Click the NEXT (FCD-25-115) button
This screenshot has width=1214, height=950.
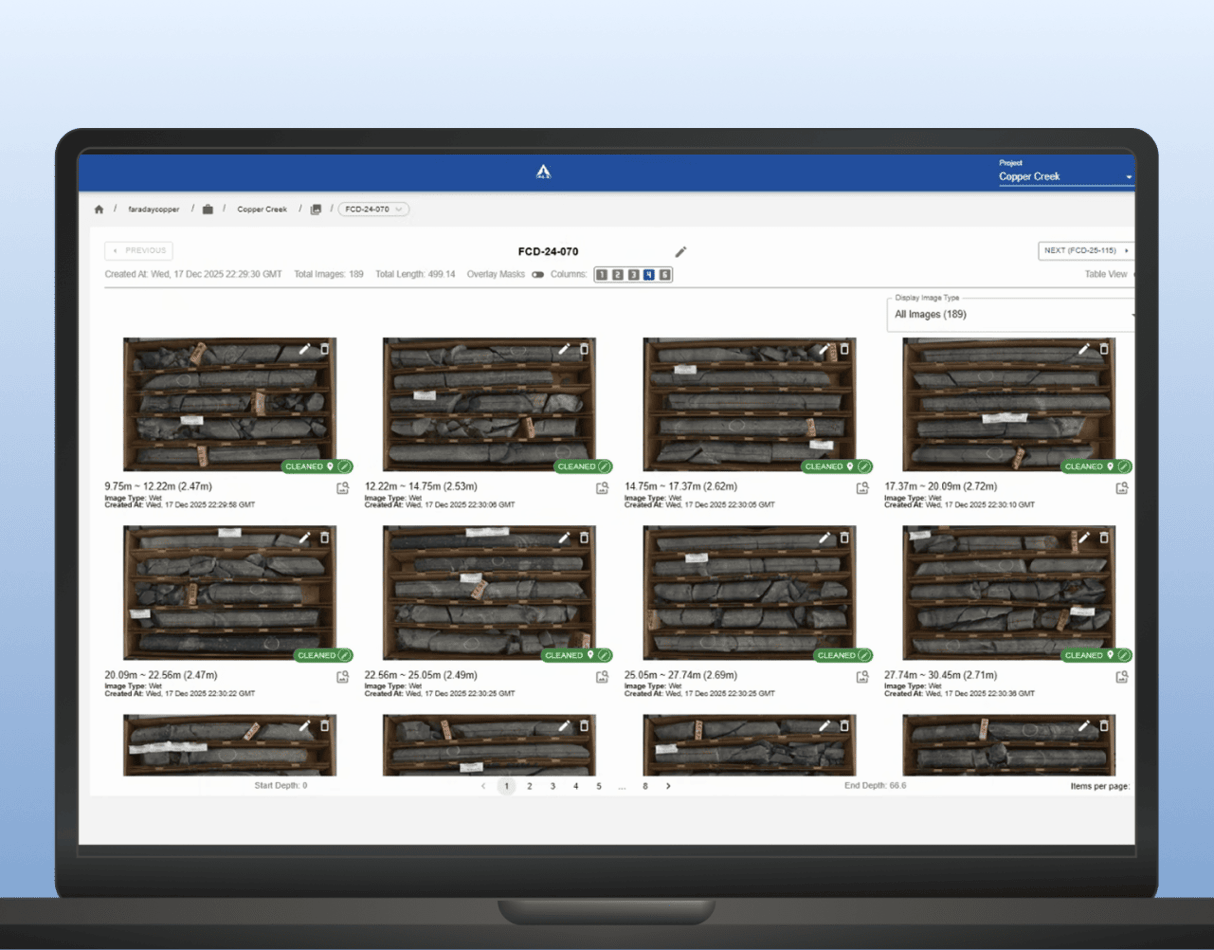tap(1087, 251)
